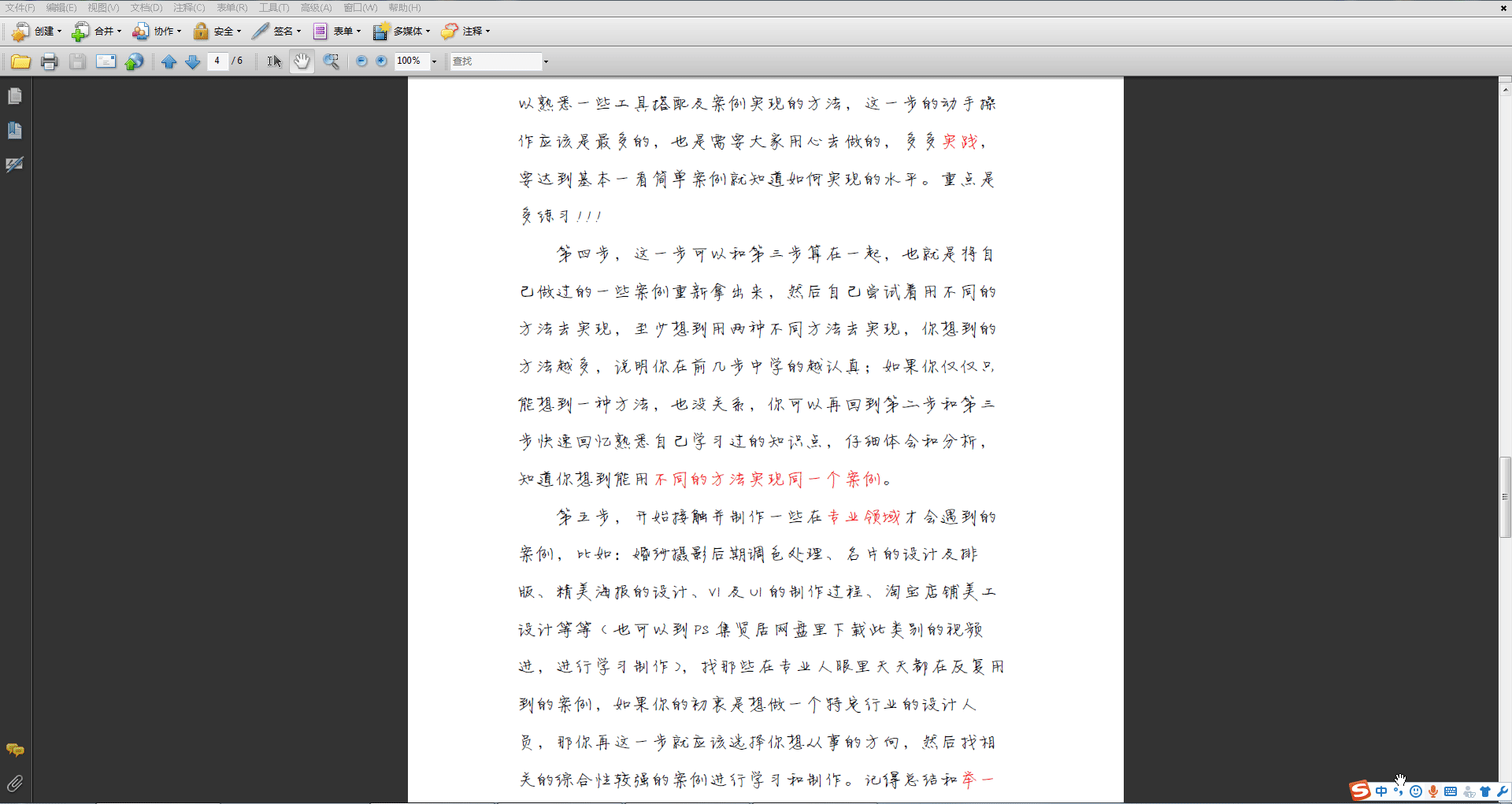This screenshot has width=1512, height=804.
Task: Open the 查找 search options dropdown arrow
Action: tap(546, 61)
